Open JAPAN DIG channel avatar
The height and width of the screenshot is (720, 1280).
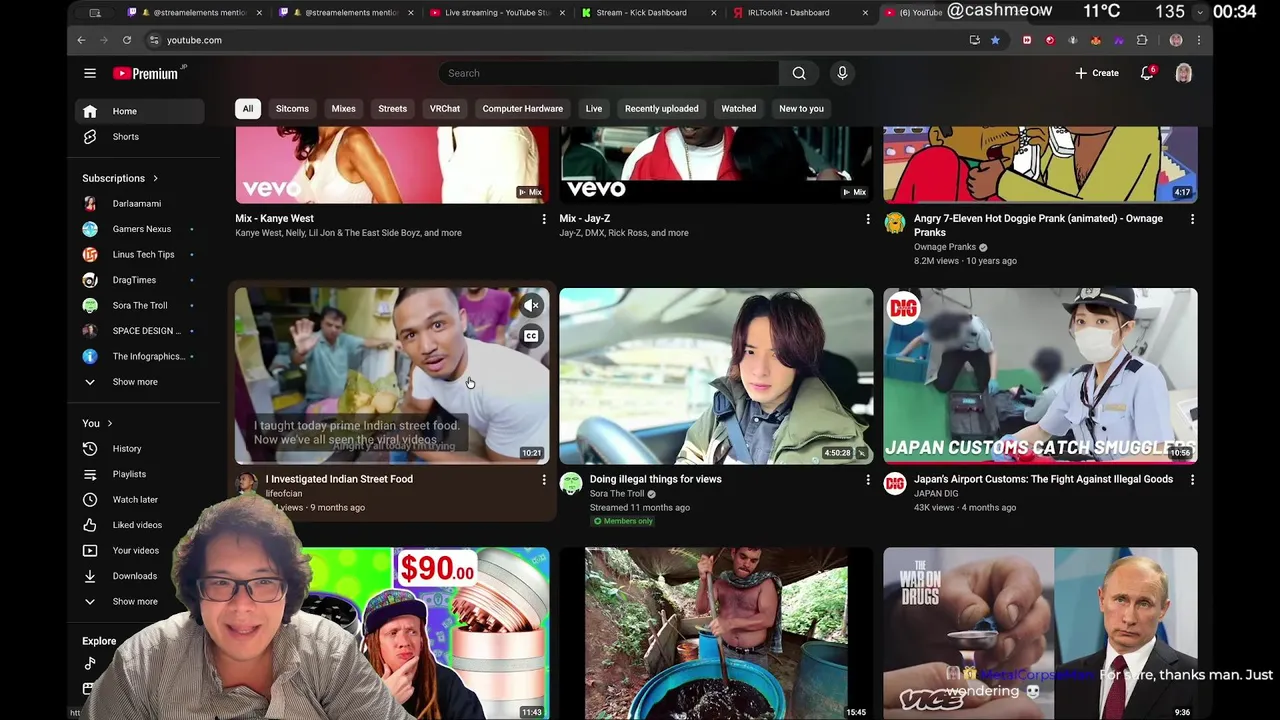coord(895,484)
